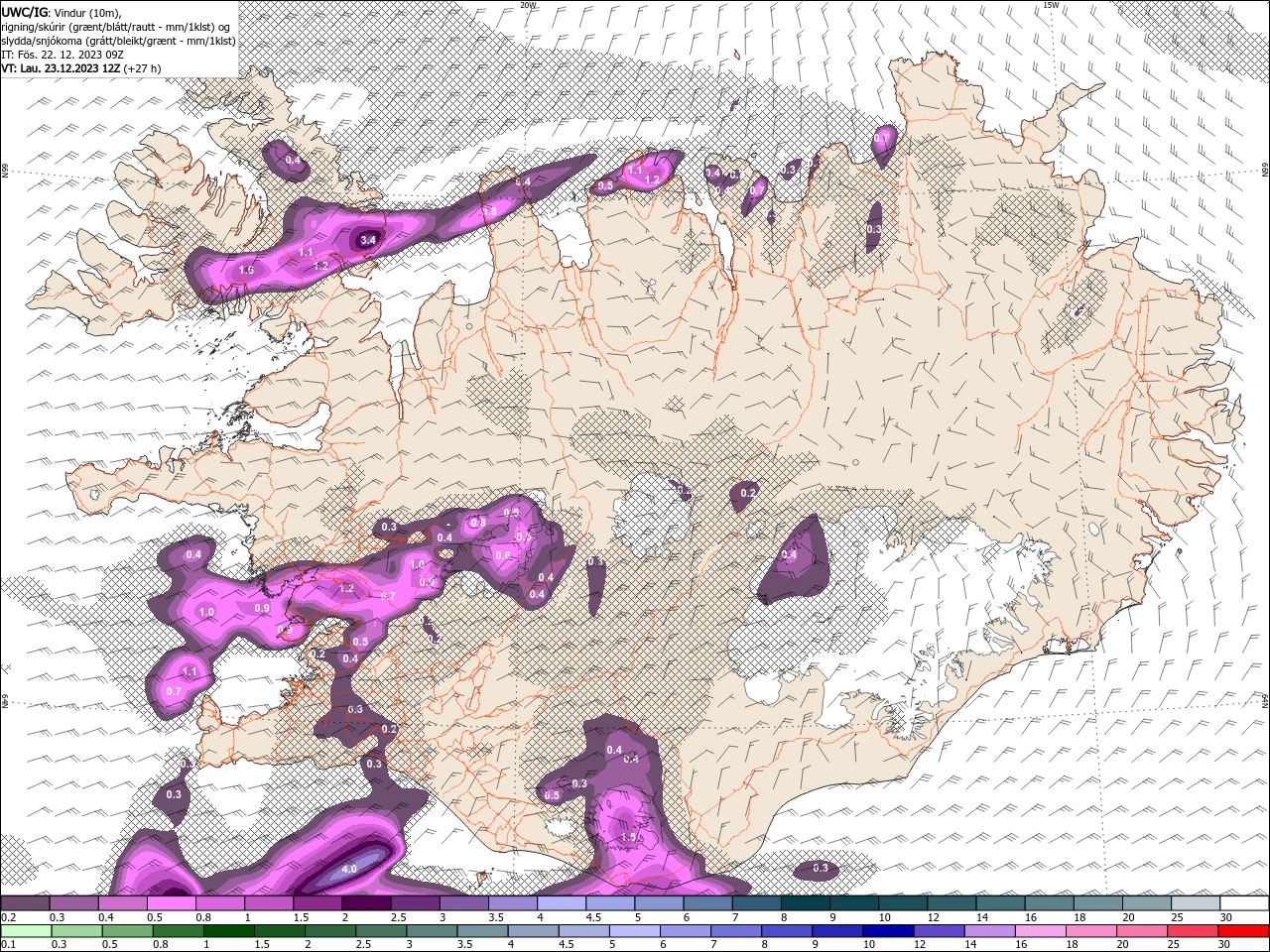Click the 4.0 precipitation value near the bottom
1270x952 pixels.
[x=349, y=869]
